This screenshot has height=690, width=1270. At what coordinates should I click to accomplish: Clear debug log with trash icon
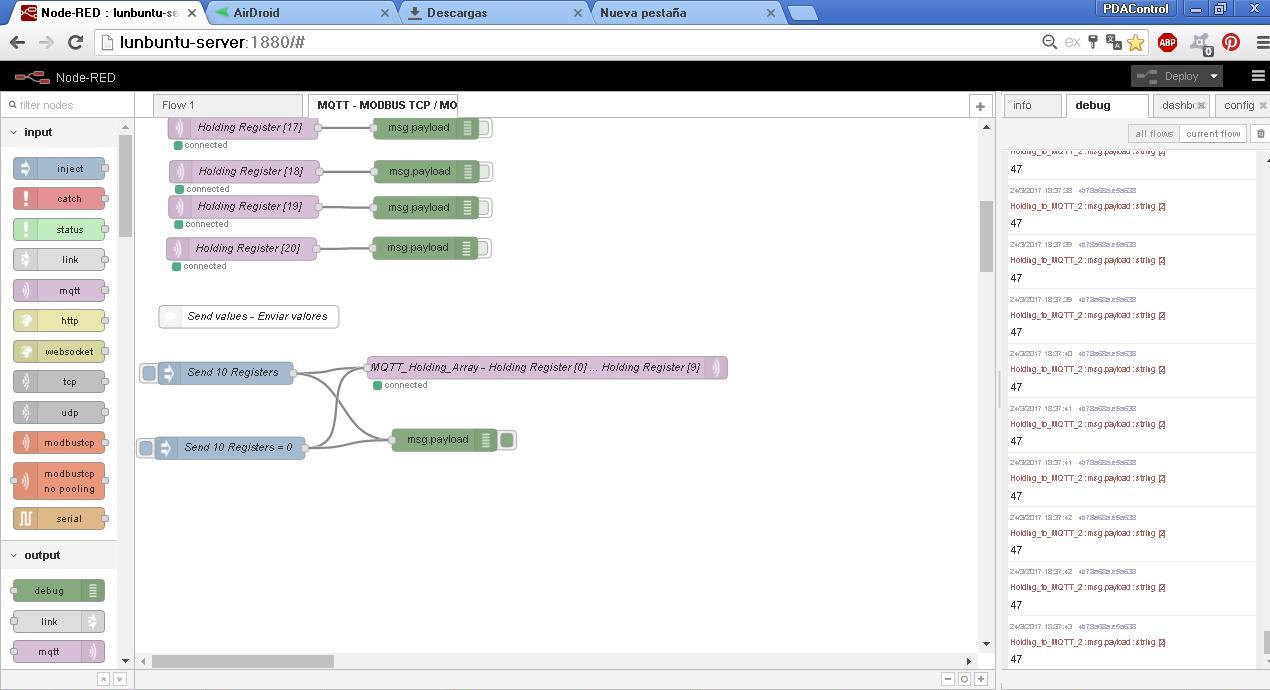point(1260,133)
